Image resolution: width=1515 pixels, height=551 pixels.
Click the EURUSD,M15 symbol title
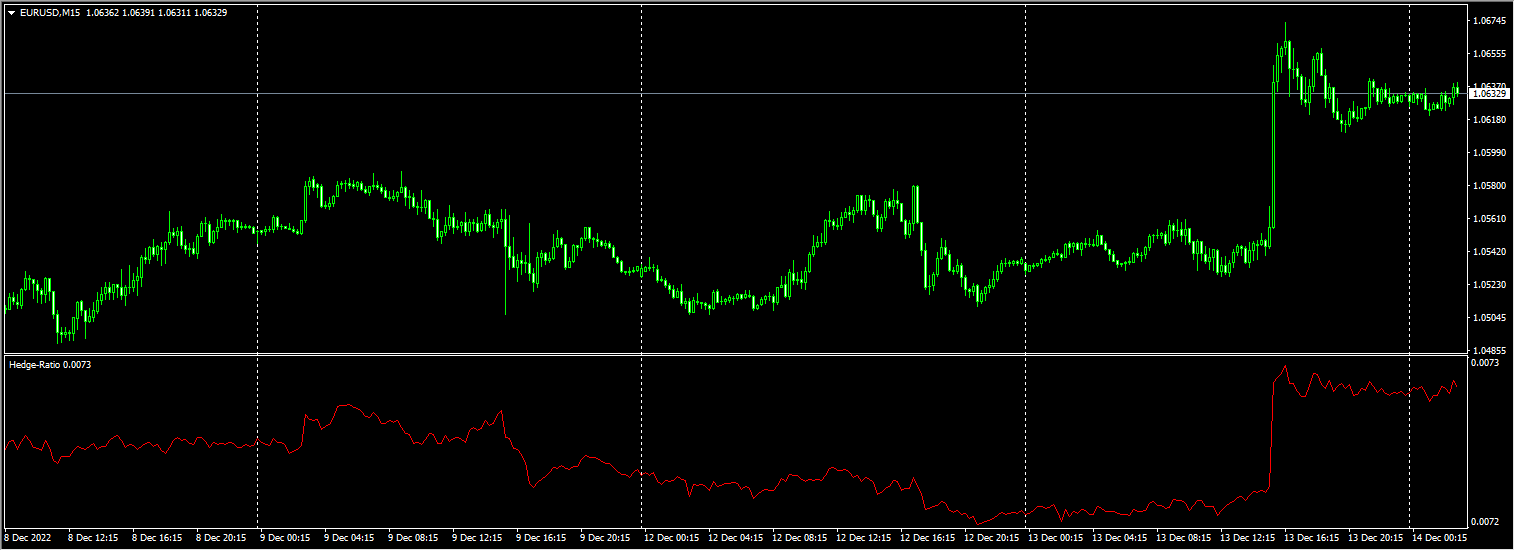pyautogui.click(x=50, y=14)
